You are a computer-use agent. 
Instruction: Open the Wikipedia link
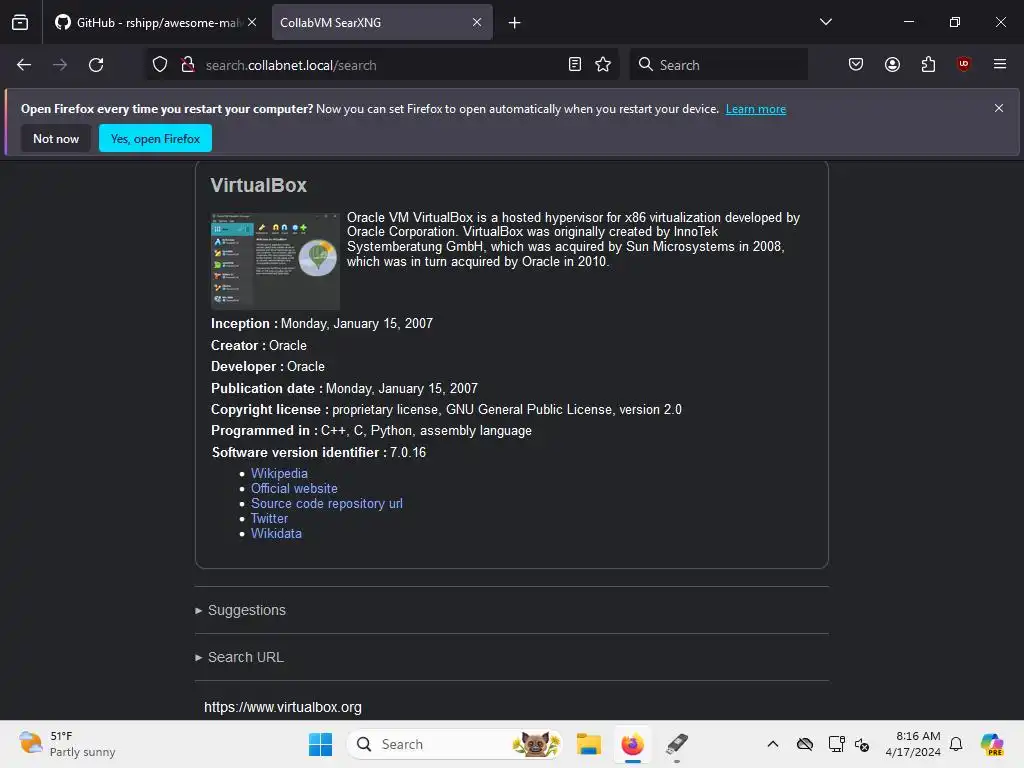(279, 473)
